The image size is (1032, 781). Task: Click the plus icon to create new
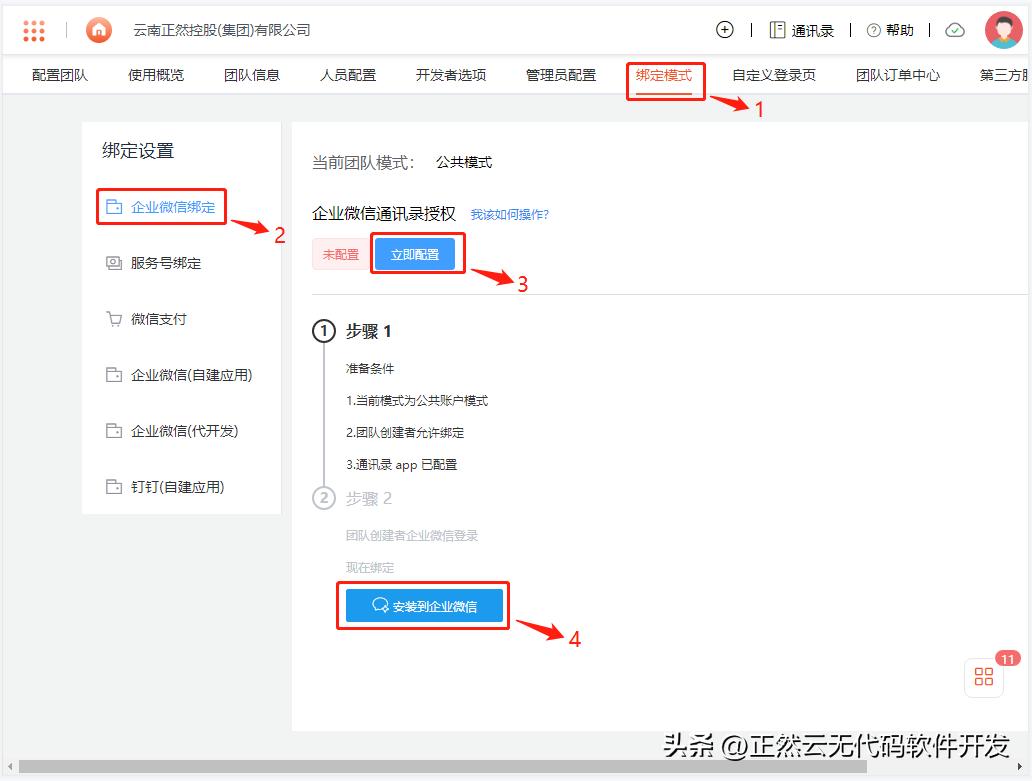(724, 30)
